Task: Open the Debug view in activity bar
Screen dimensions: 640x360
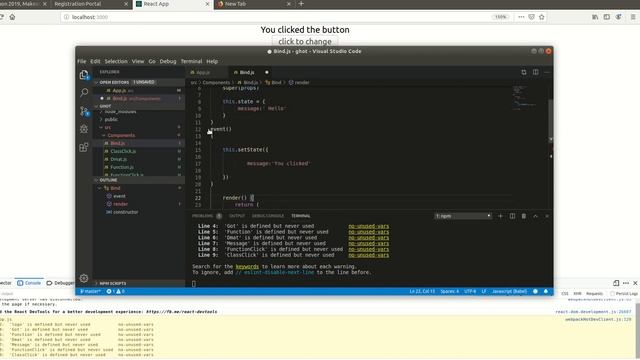Action: pos(84,129)
